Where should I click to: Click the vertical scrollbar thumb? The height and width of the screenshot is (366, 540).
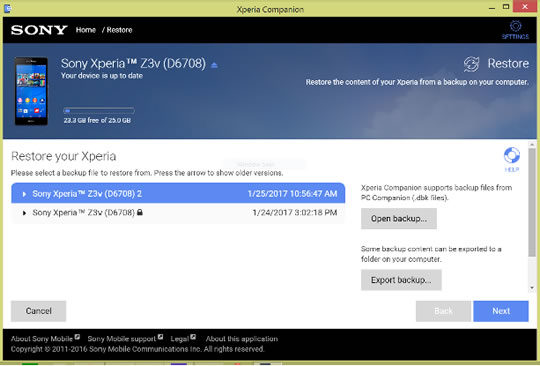pos(532,202)
